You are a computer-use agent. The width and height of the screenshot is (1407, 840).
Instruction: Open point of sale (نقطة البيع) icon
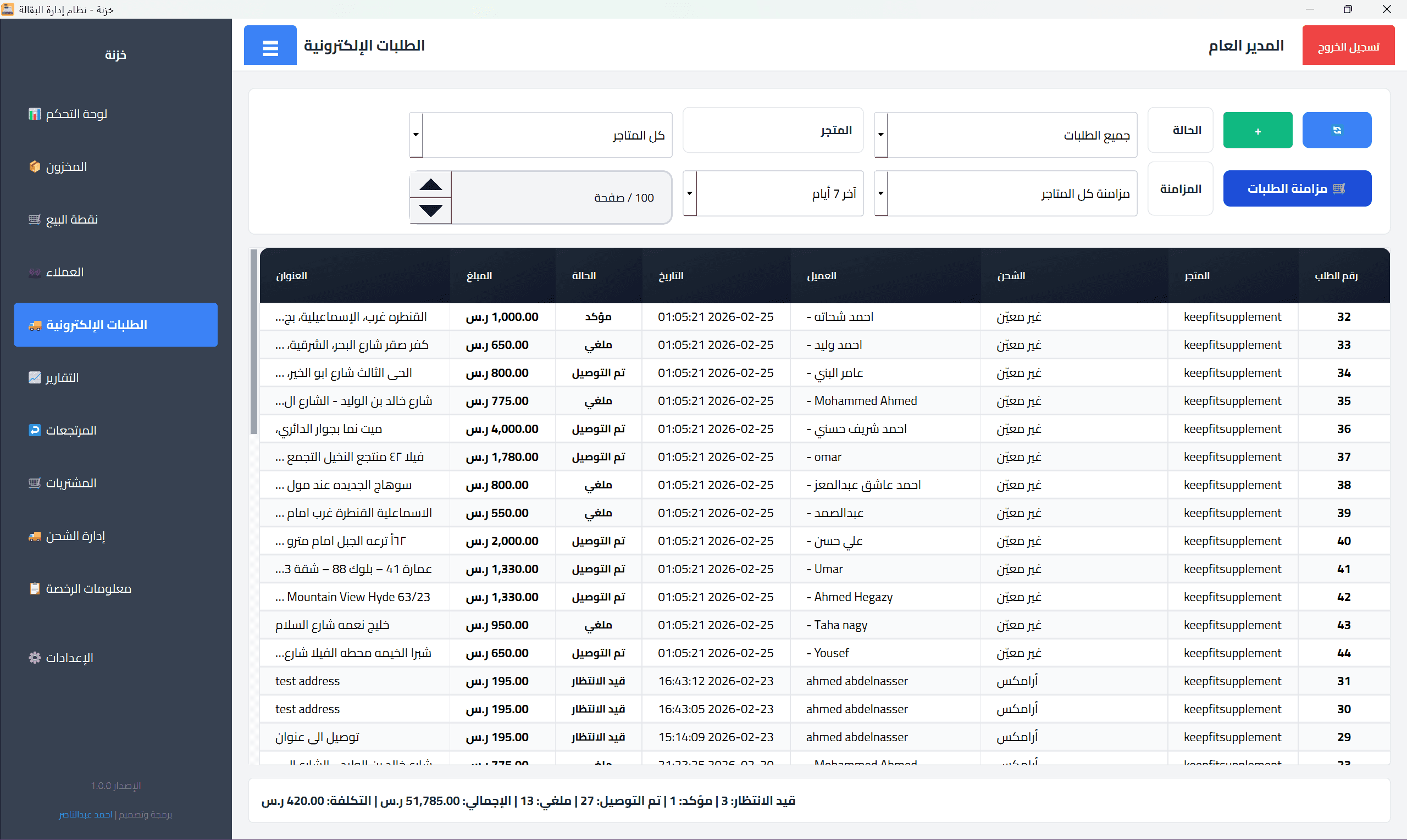[34, 219]
